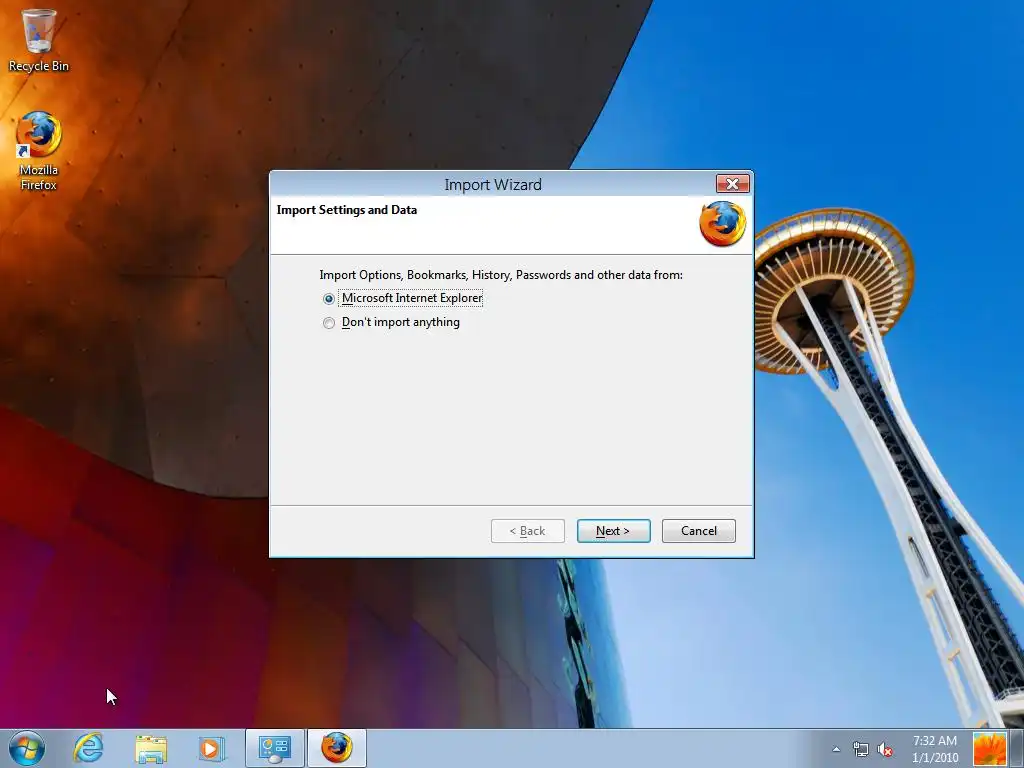Open the Recycle Bin desktop icon
The height and width of the screenshot is (768, 1024).
point(39,40)
